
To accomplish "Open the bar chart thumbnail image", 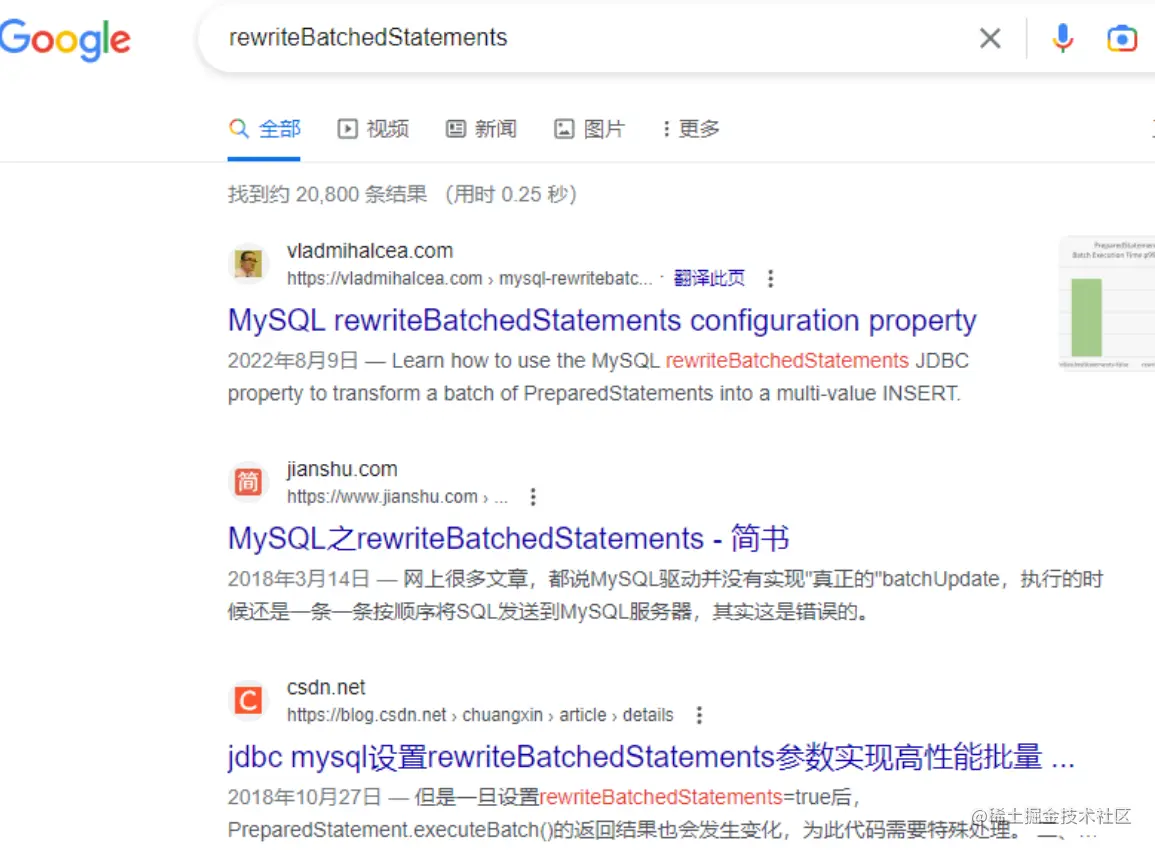I will (x=1106, y=303).
